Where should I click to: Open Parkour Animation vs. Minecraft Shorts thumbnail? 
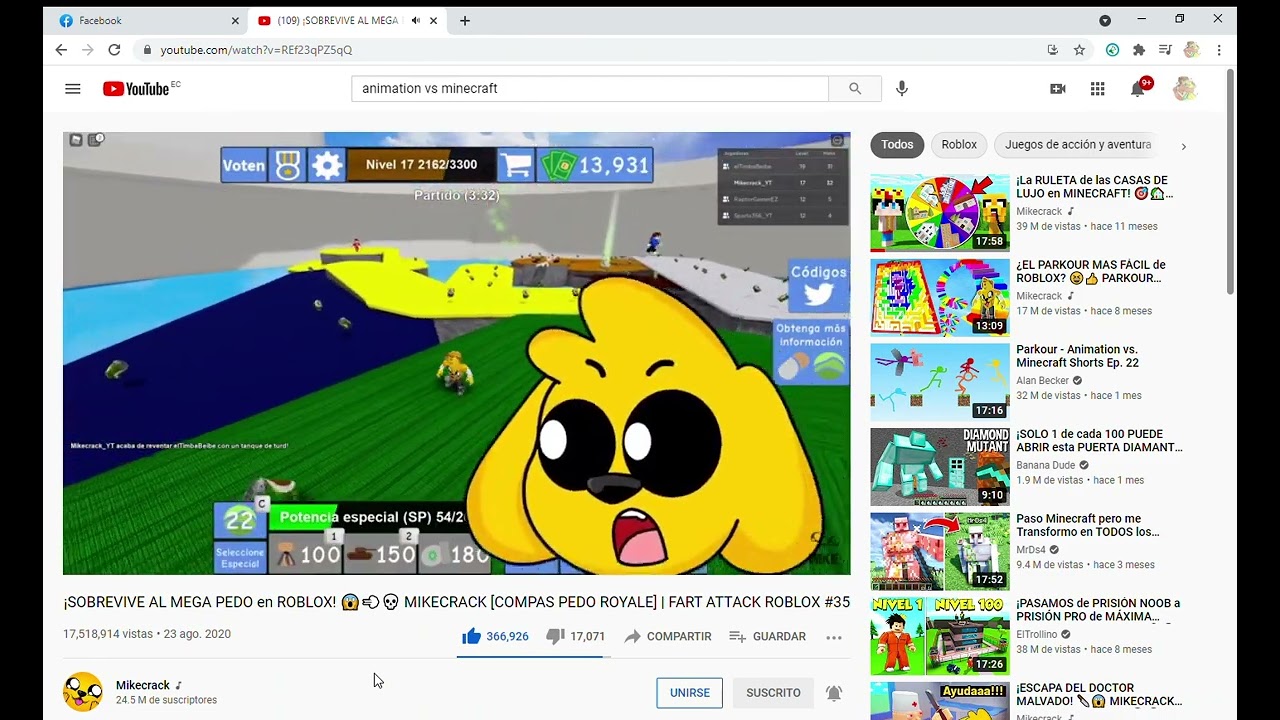940,382
